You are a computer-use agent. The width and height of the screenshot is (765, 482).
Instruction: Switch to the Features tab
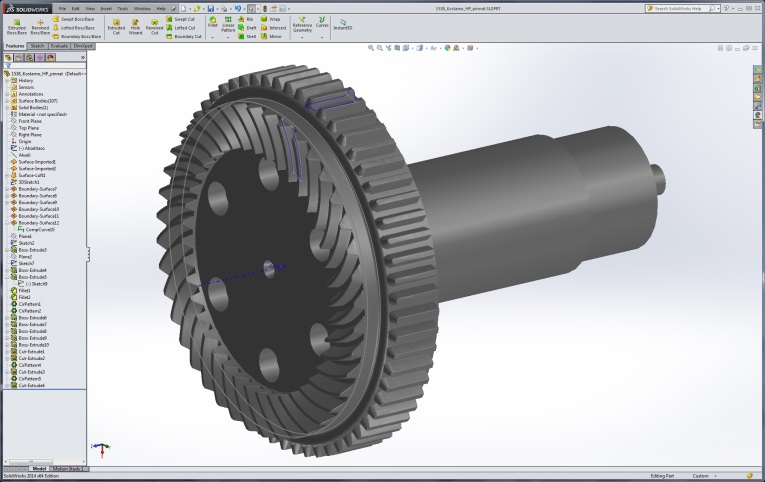(15, 46)
